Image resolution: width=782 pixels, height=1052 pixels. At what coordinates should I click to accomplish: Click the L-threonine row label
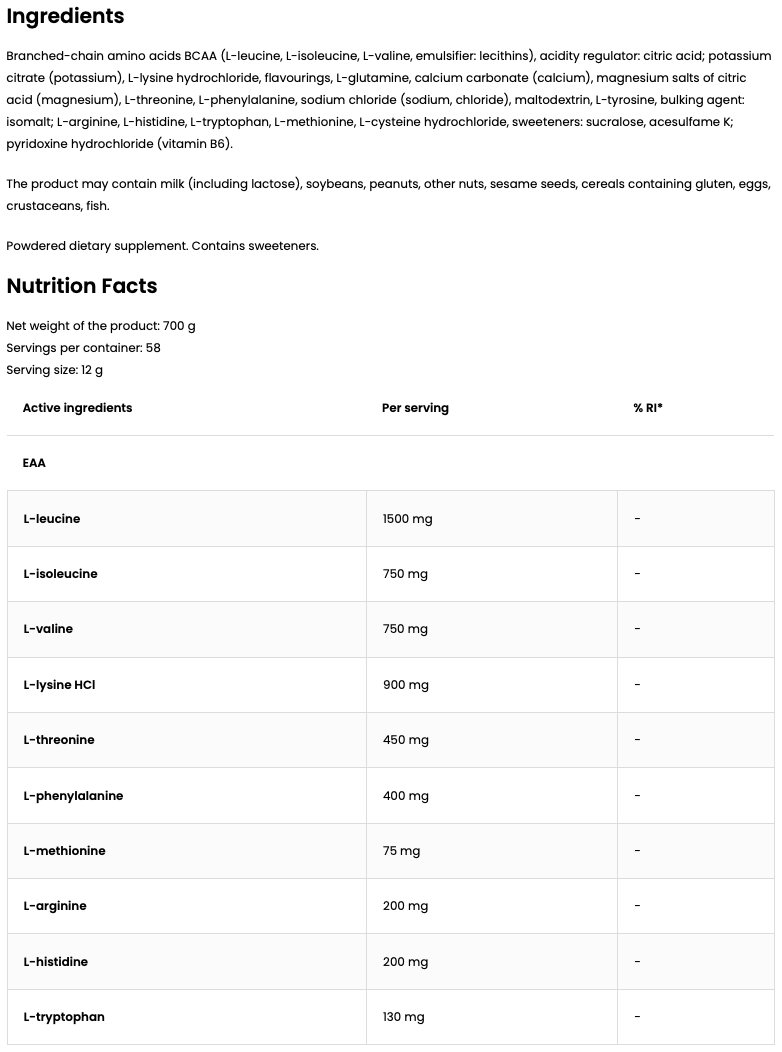pyautogui.click(x=59, y=740)
